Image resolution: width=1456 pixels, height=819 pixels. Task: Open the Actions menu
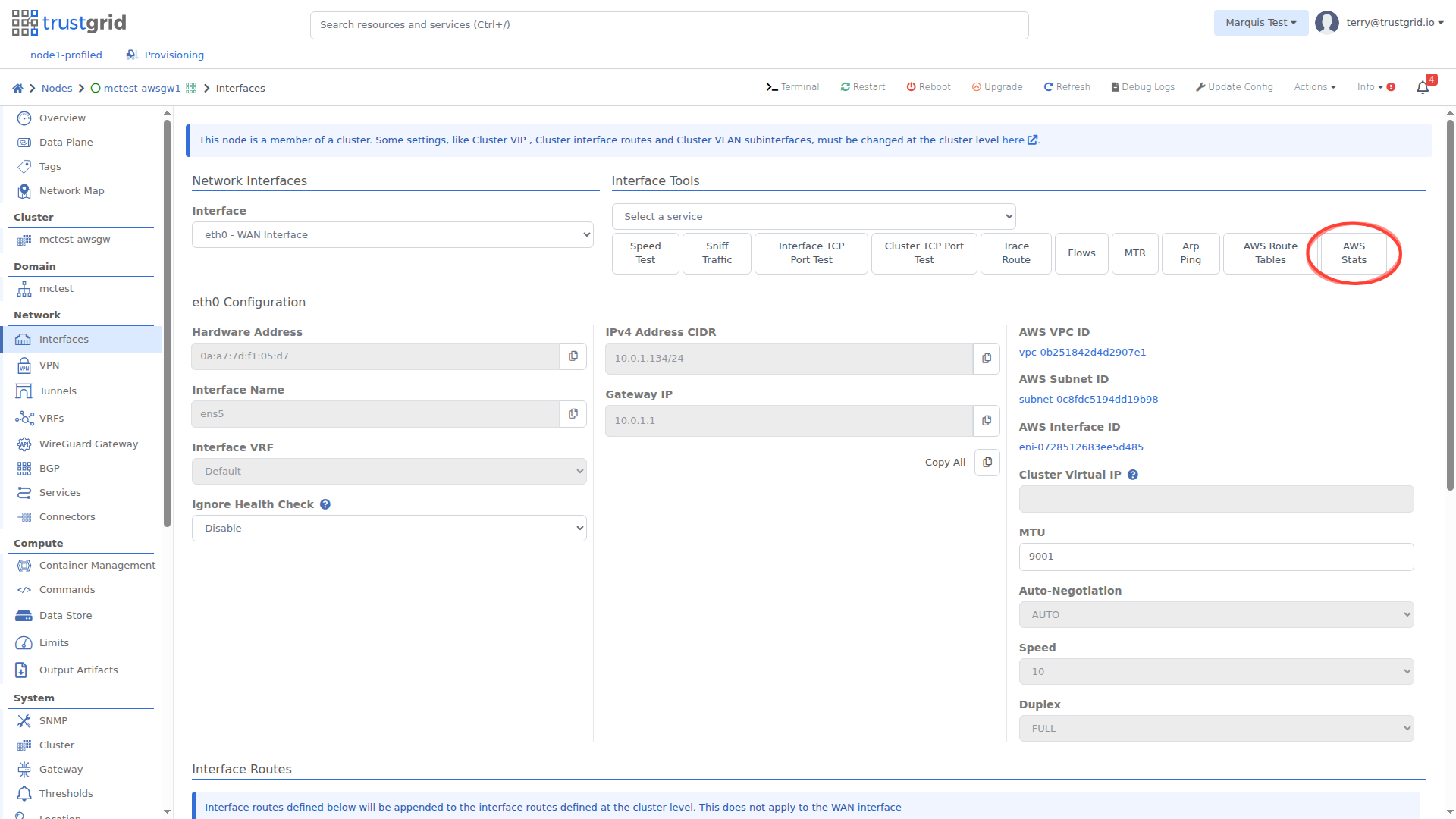click(1314, 87)
